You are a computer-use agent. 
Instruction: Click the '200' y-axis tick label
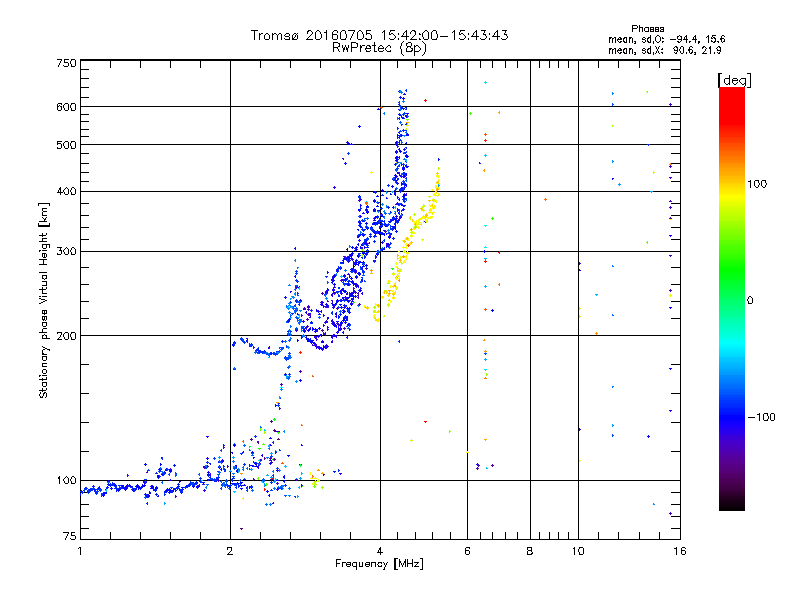click(67, 336)
